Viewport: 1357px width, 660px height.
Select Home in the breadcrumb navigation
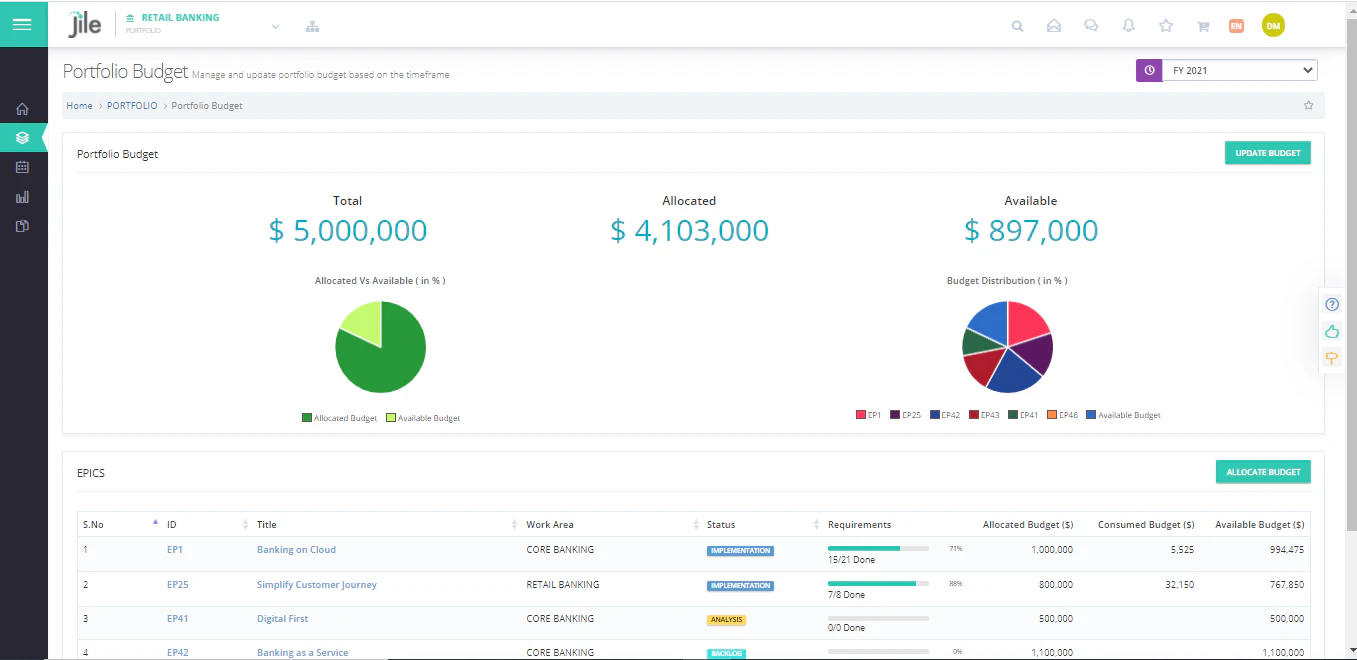(79, 105)
